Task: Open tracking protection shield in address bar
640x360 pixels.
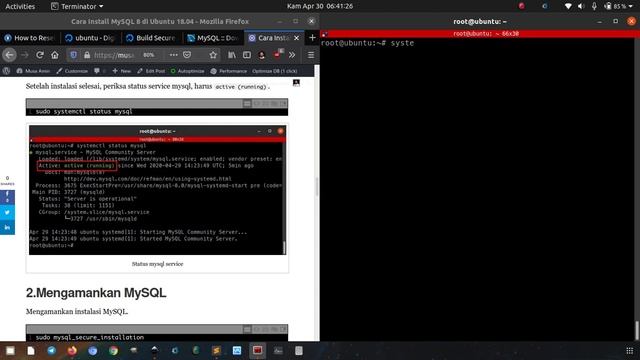Action: click(x=73, y=55)
